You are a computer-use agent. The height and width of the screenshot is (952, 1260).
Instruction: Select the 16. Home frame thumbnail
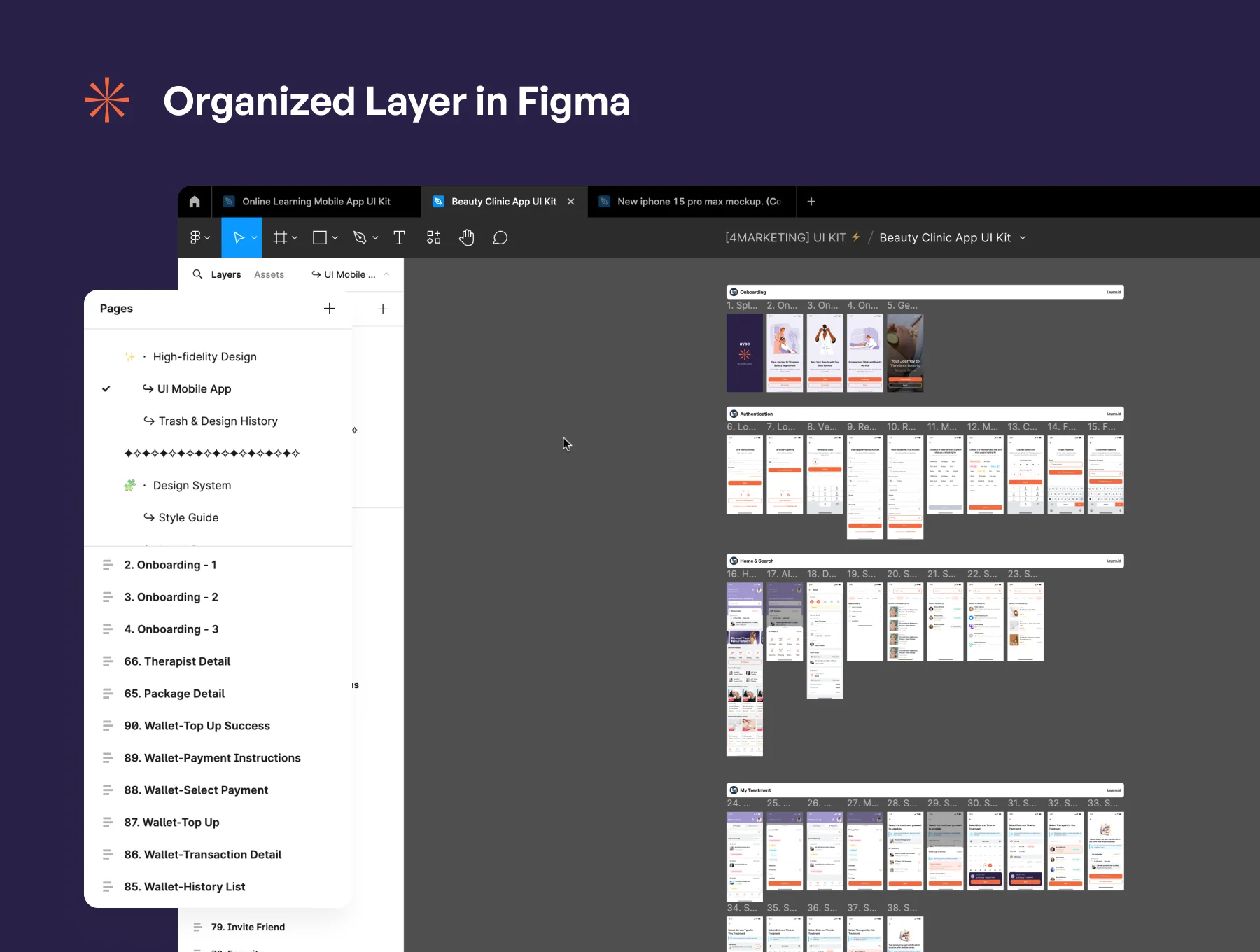tap(745, 669)
